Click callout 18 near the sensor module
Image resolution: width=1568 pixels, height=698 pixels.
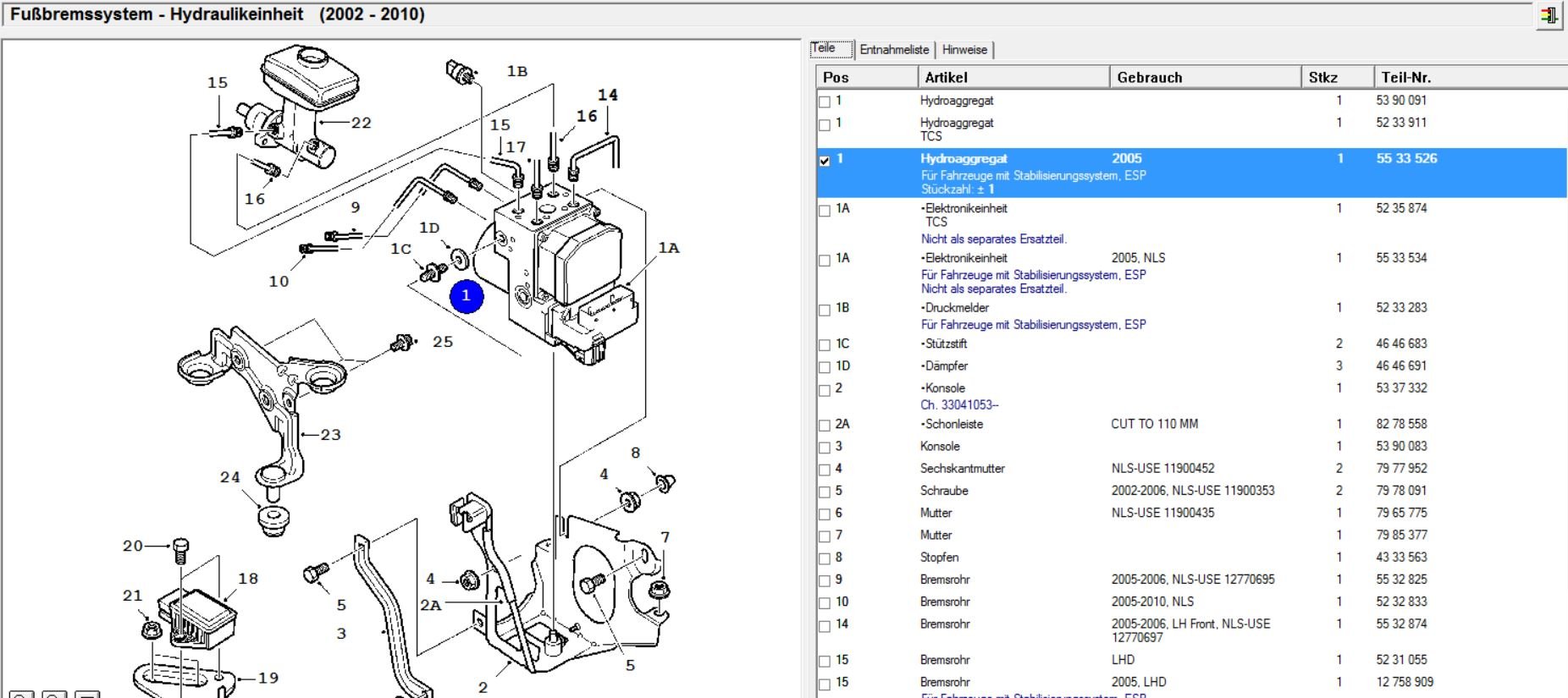[x=248, y=579]
